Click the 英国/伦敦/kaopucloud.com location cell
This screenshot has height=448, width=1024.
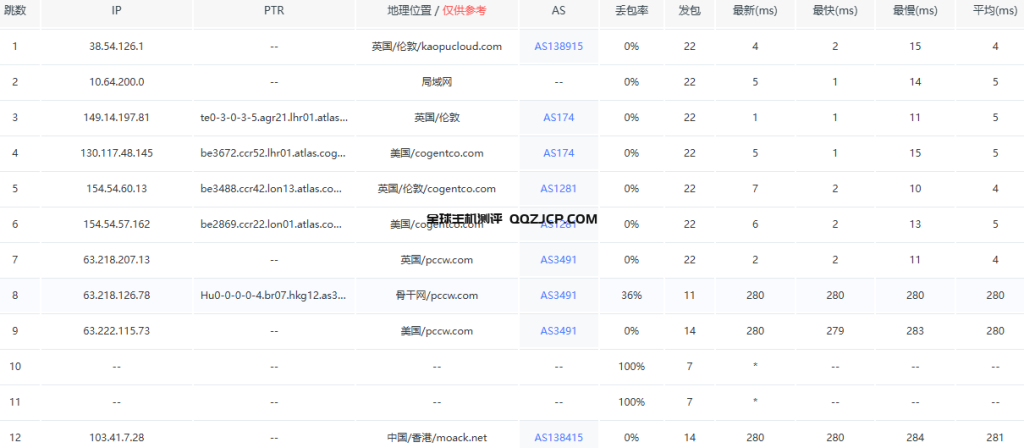tap(434, 46)
